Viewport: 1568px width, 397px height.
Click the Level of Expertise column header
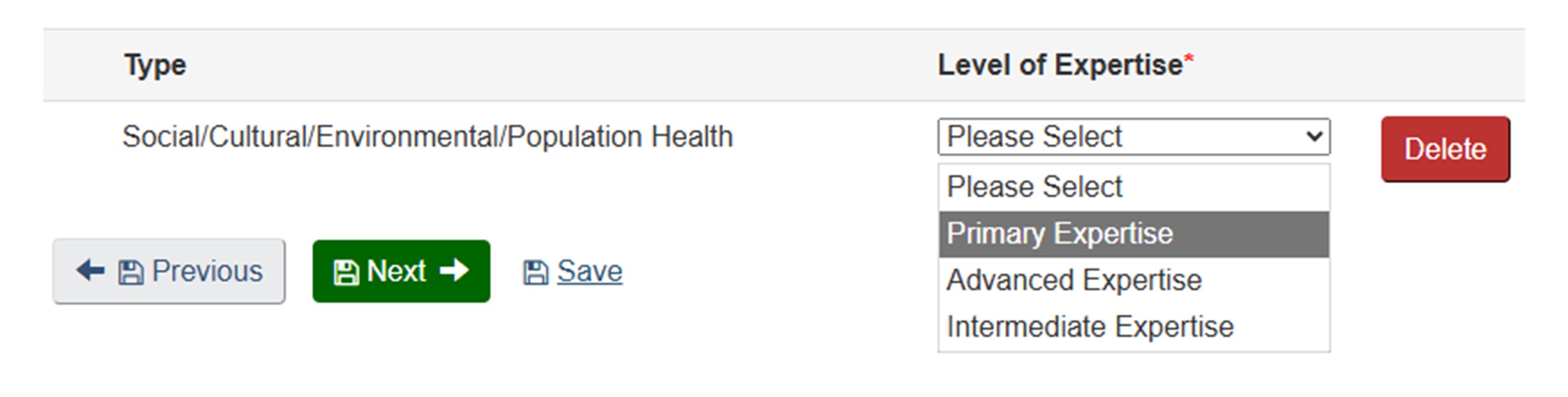[1059, 65]
